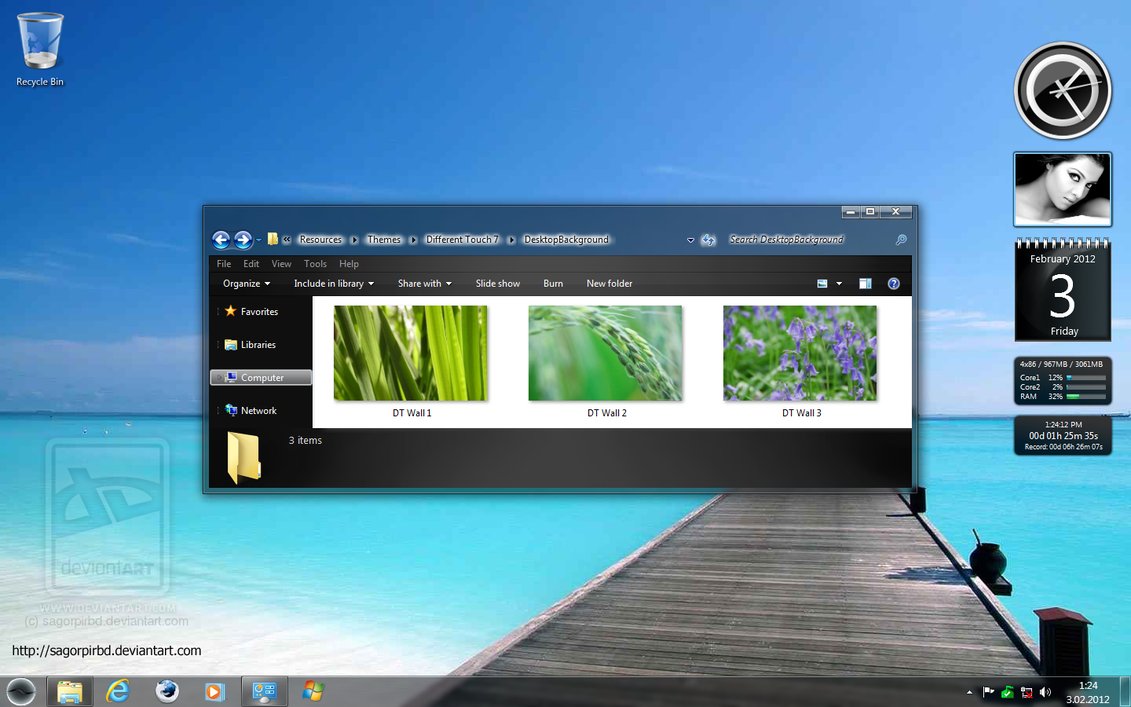Click the refresh icon beside the address bar
The height and width of the screenshot is (707, 1131).
pyautogui.click(x=708, y=240)
